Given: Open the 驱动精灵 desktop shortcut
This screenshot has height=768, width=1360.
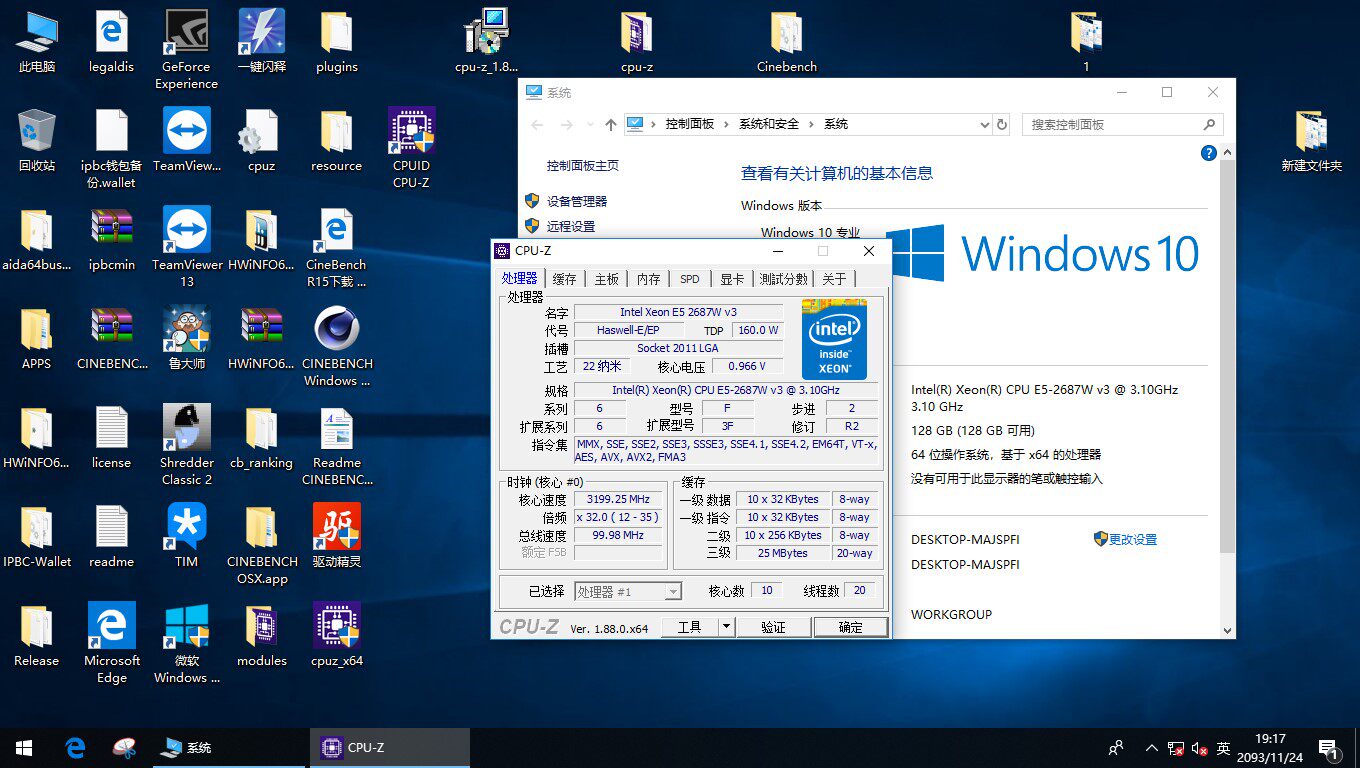Looking at the screenshot, I should point(337,537).
